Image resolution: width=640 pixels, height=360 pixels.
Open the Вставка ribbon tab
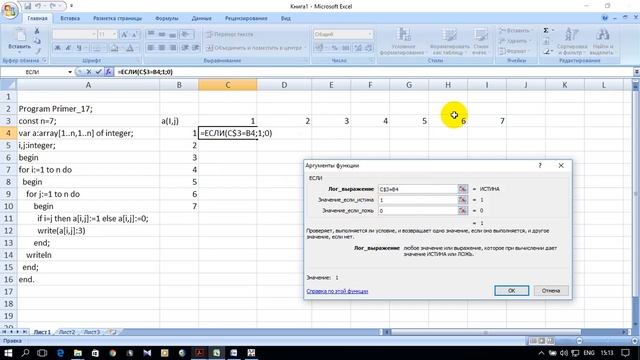[70, 18]
